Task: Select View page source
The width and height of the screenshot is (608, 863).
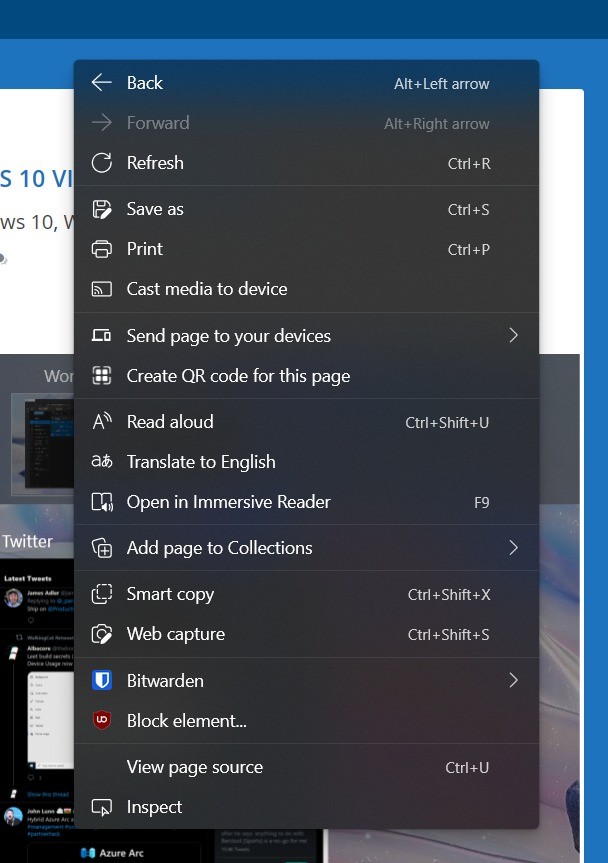Action: (195, 767)
